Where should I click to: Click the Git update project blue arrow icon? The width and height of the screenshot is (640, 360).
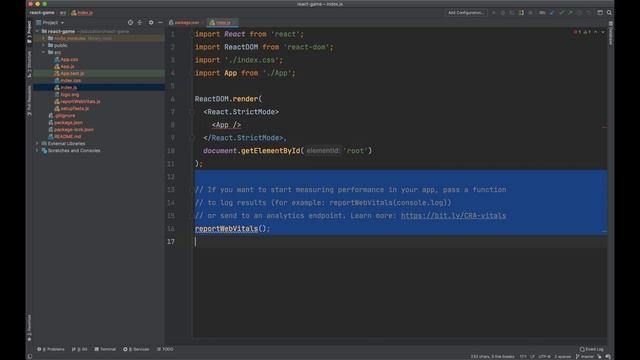tap(552, 13)
